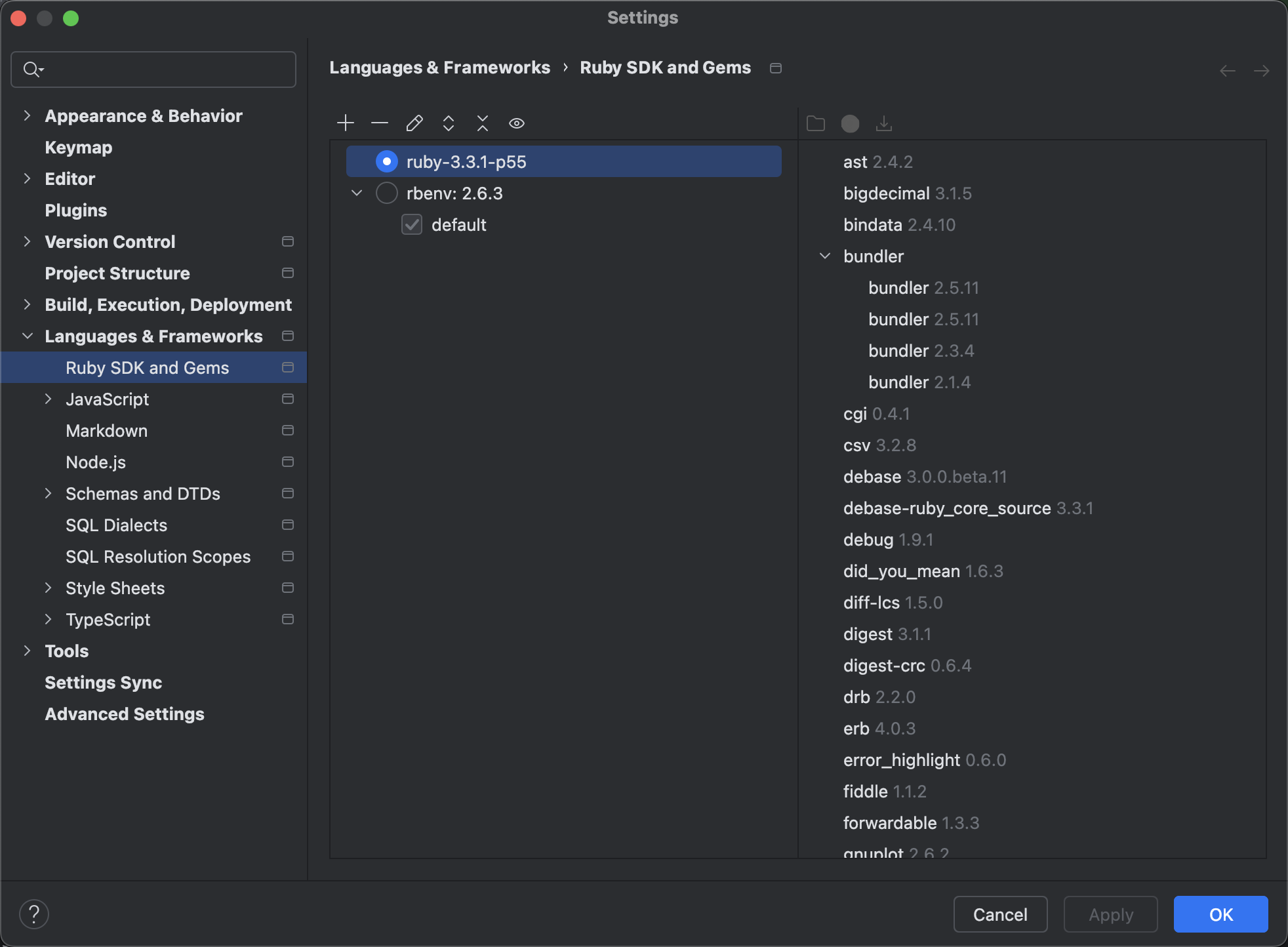Click the Edit SDK pencil icon
1288x947 pixels.
point(414,123)
